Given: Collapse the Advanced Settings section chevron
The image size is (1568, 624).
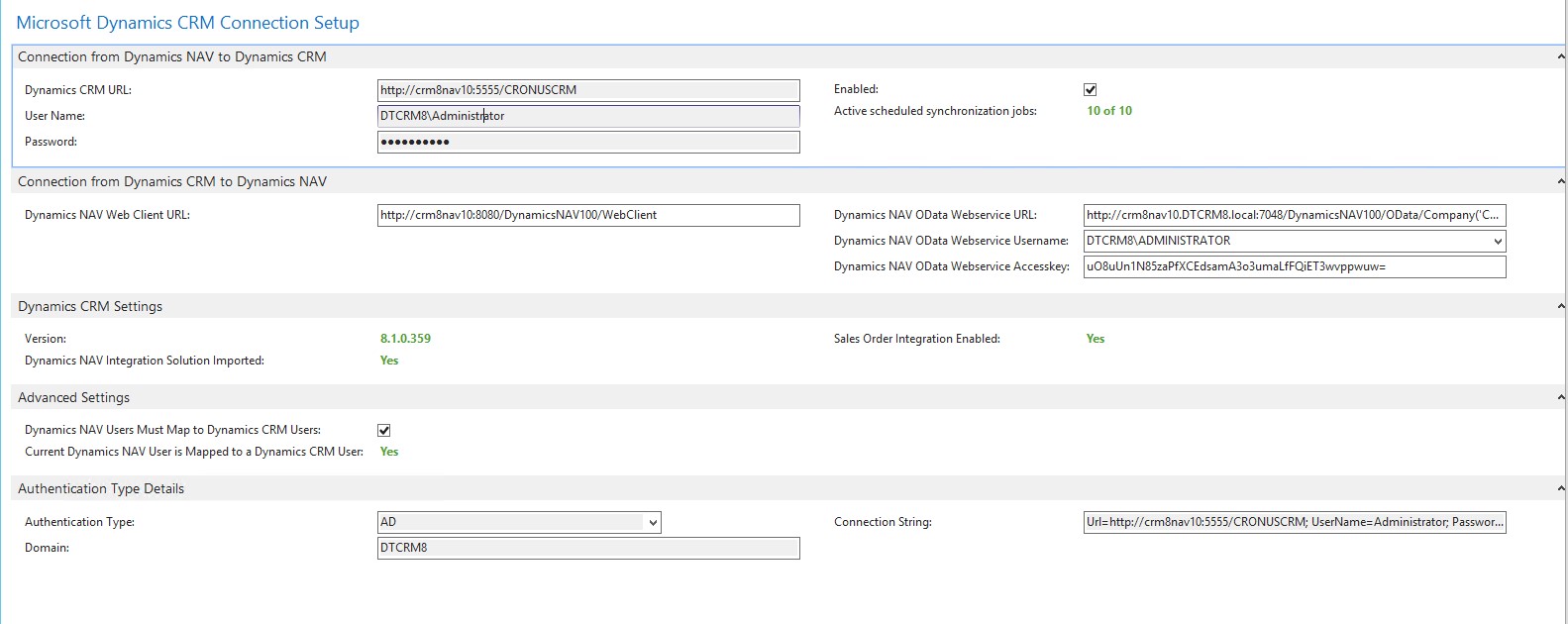Looking at the screenshot, I should [x=1560, y=398].
